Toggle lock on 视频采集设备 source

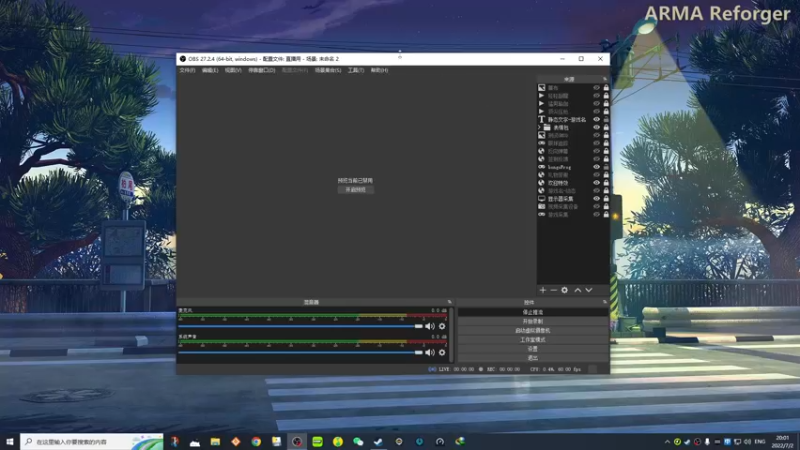pyautogui.click(x=606, y=207)
